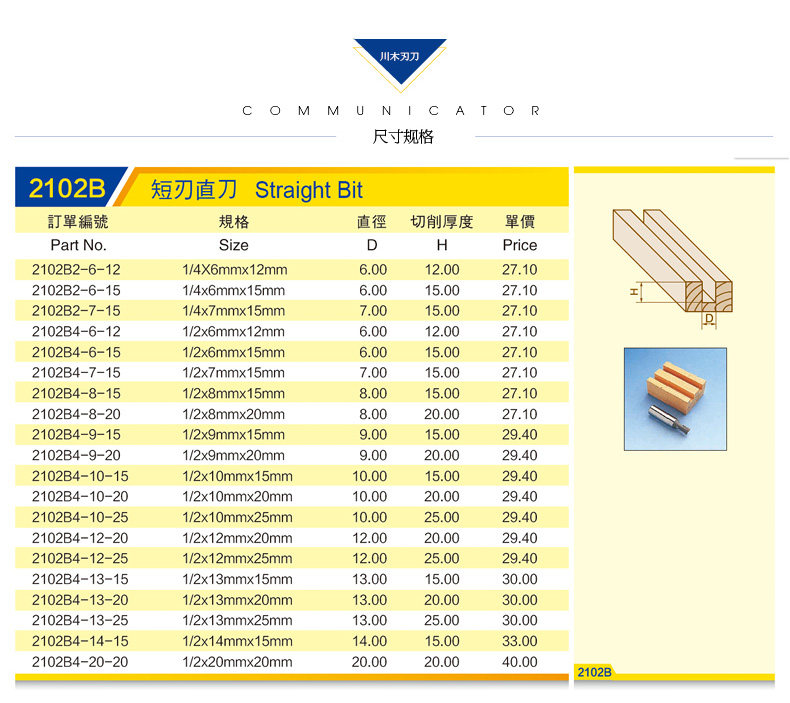Click the H column header
This screenshot has width=790, height=703.
442,245
